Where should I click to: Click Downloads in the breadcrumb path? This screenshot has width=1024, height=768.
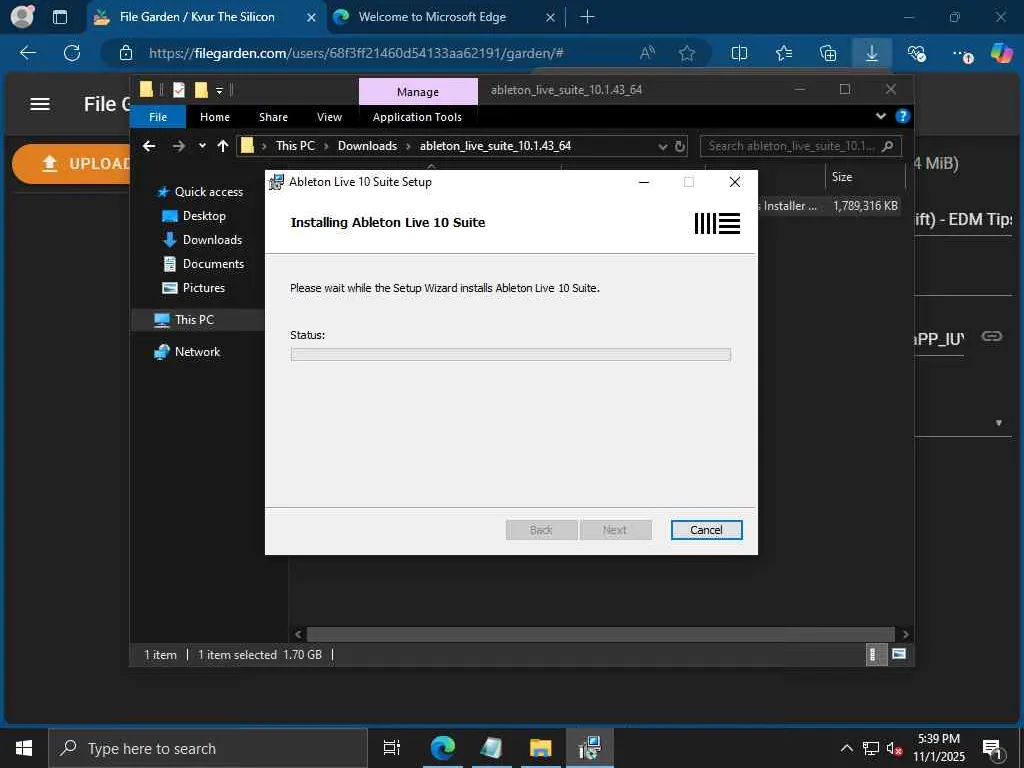pyautogui.click(x=367, y=146)
